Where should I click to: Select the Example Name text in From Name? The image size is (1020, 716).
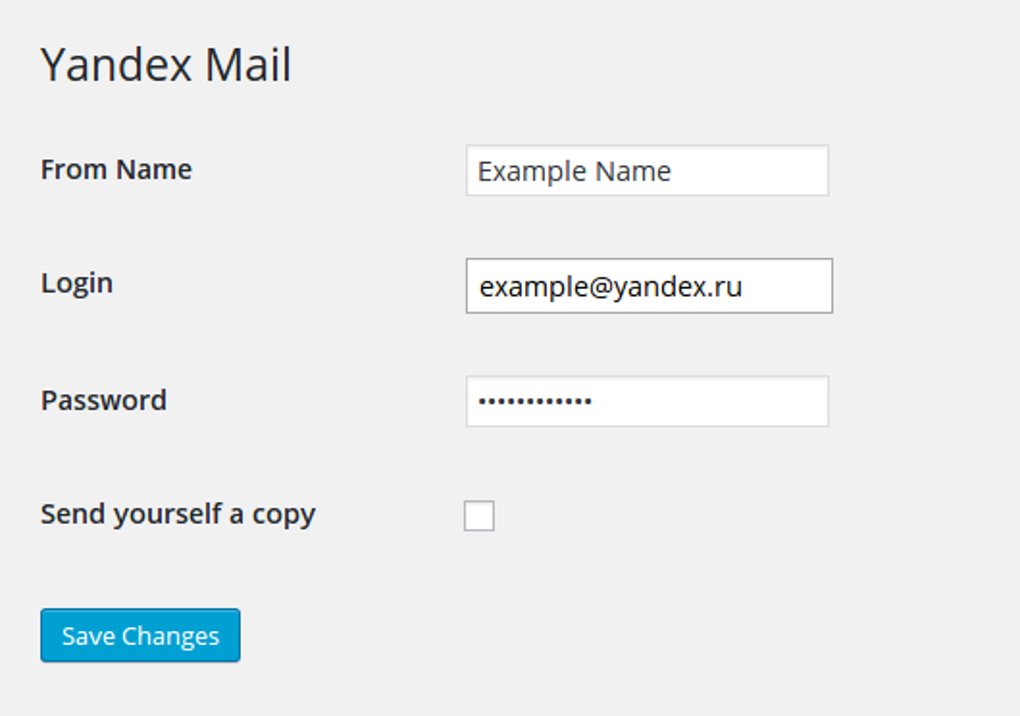tap(572, 171)
